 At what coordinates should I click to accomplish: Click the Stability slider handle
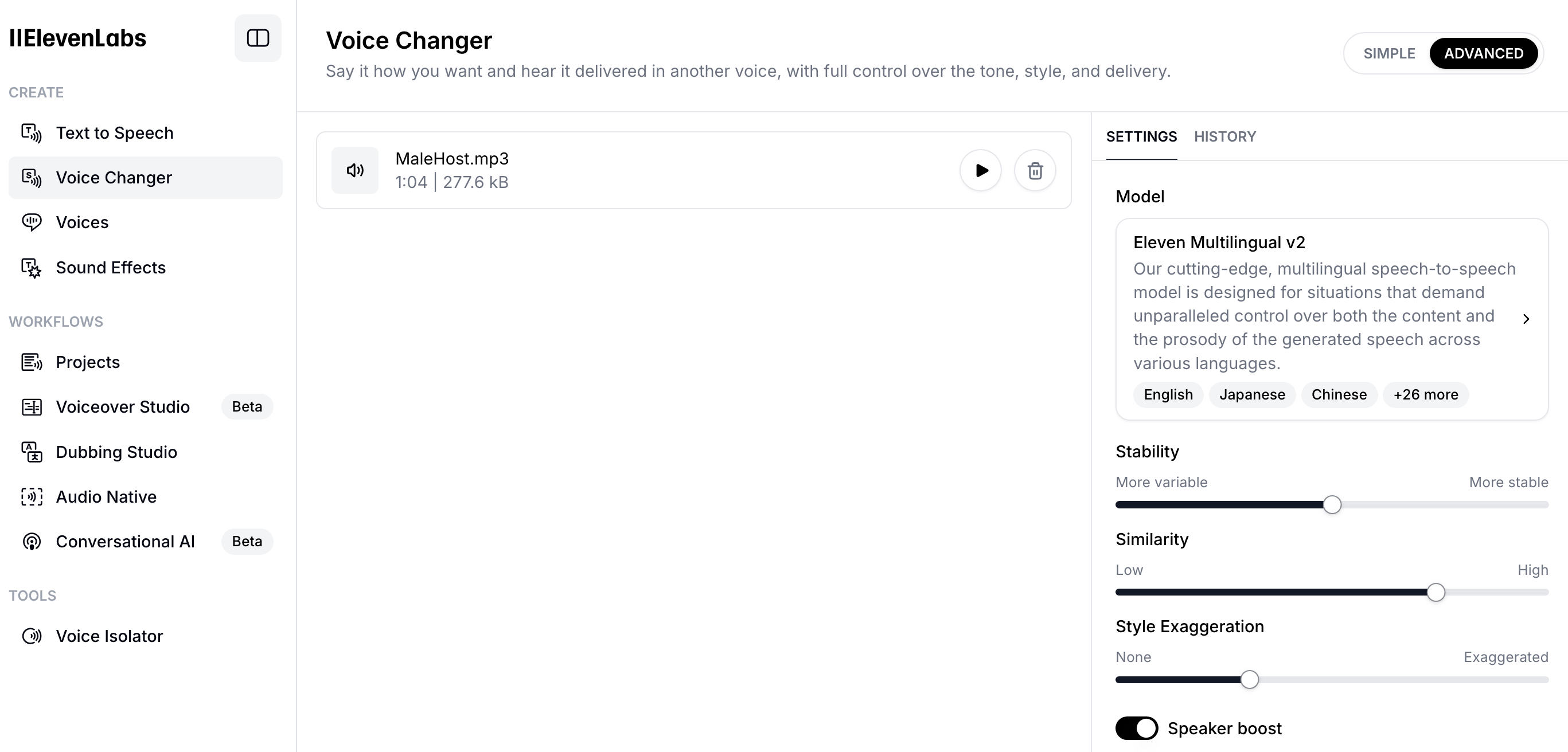tap(1332, 504)
